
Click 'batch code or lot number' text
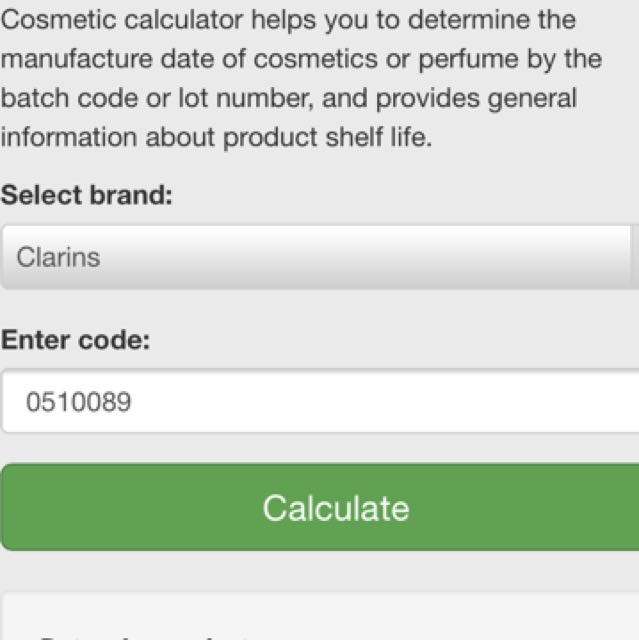156,98
